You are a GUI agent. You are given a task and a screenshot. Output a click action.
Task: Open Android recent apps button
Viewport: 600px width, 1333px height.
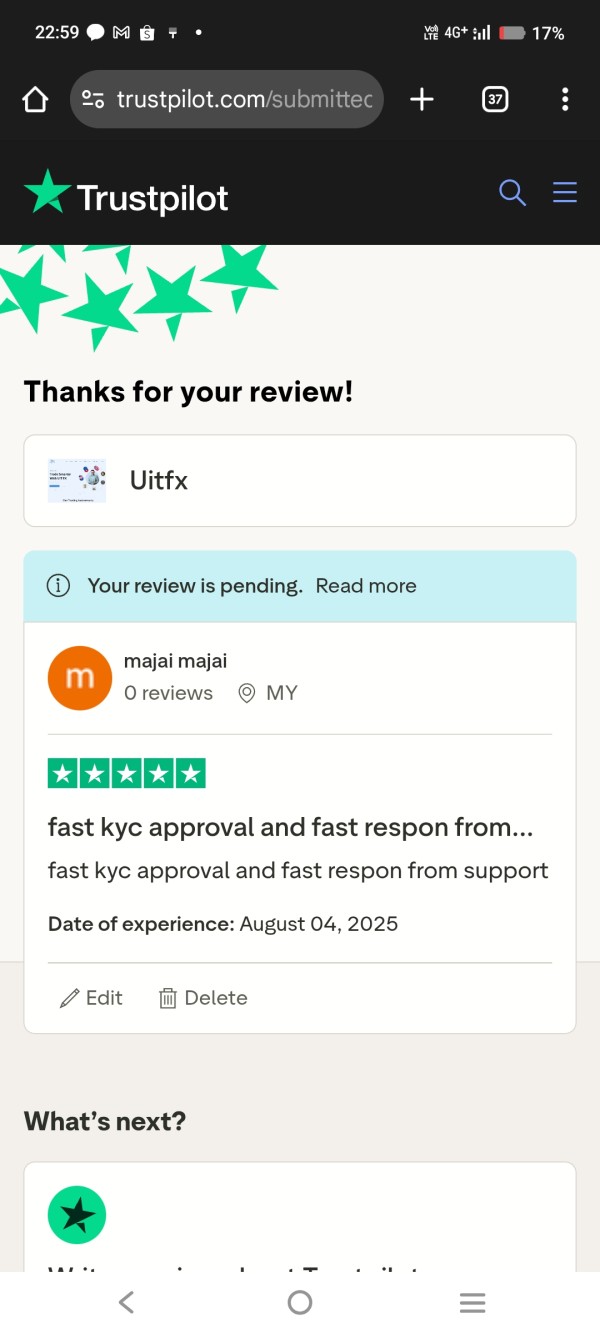click(x=472, y=1302)
